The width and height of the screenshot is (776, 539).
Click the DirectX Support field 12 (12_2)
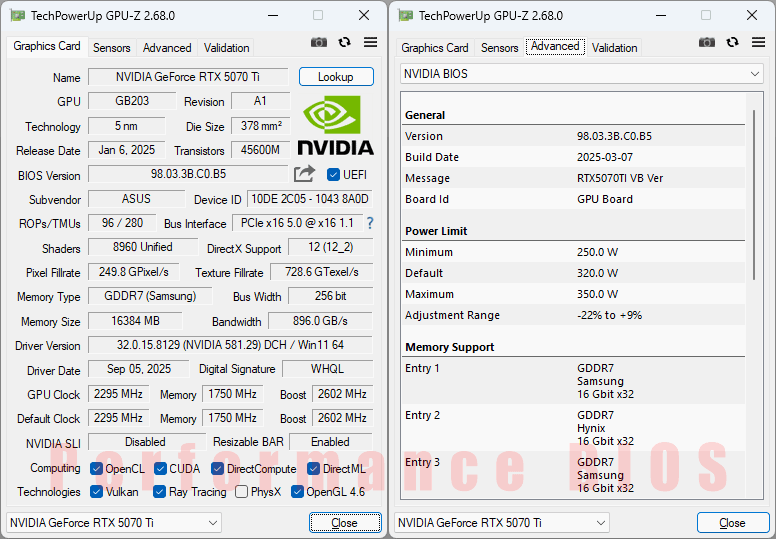tap(331, 247)
